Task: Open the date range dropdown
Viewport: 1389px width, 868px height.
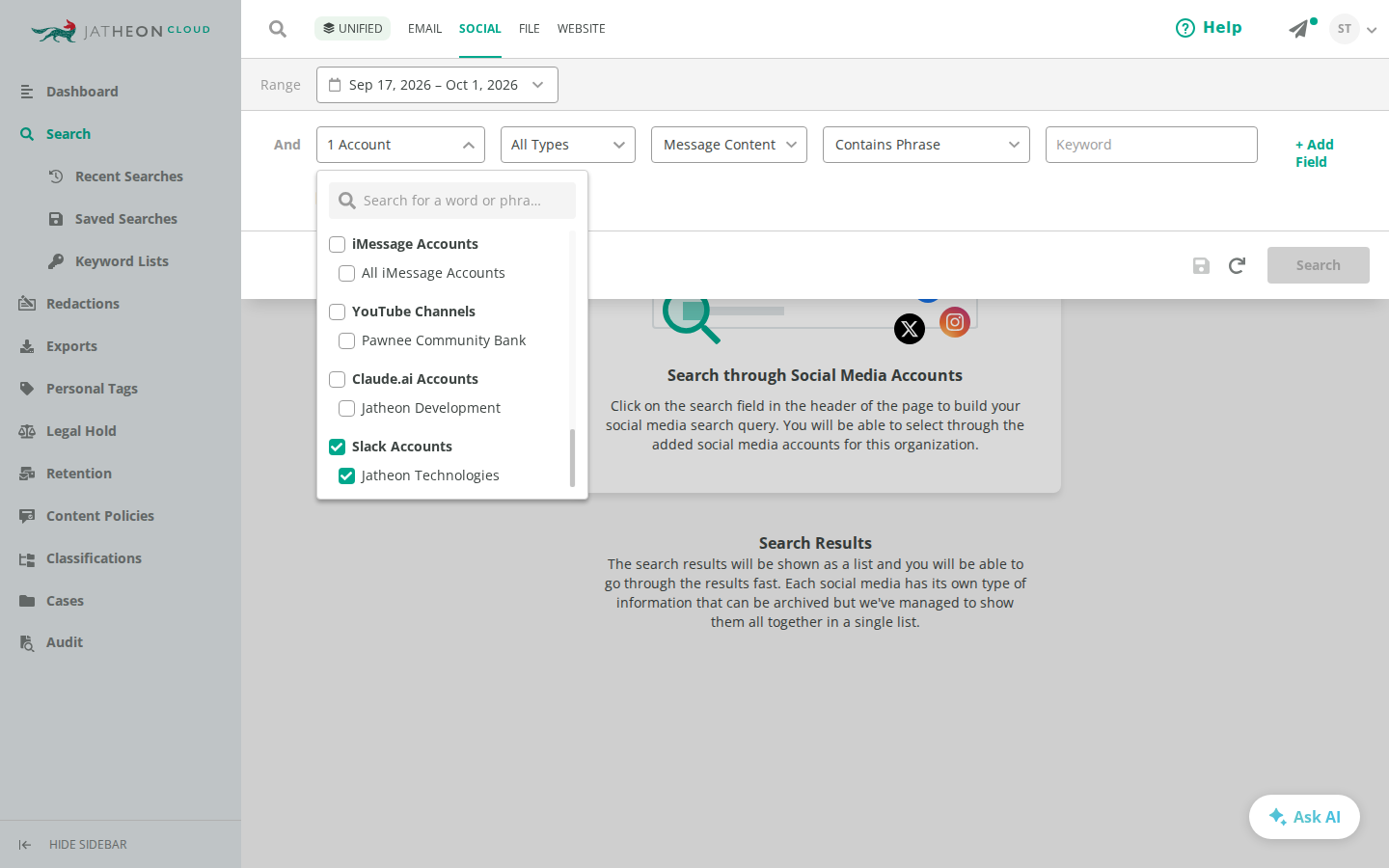Action: point(437,85)
